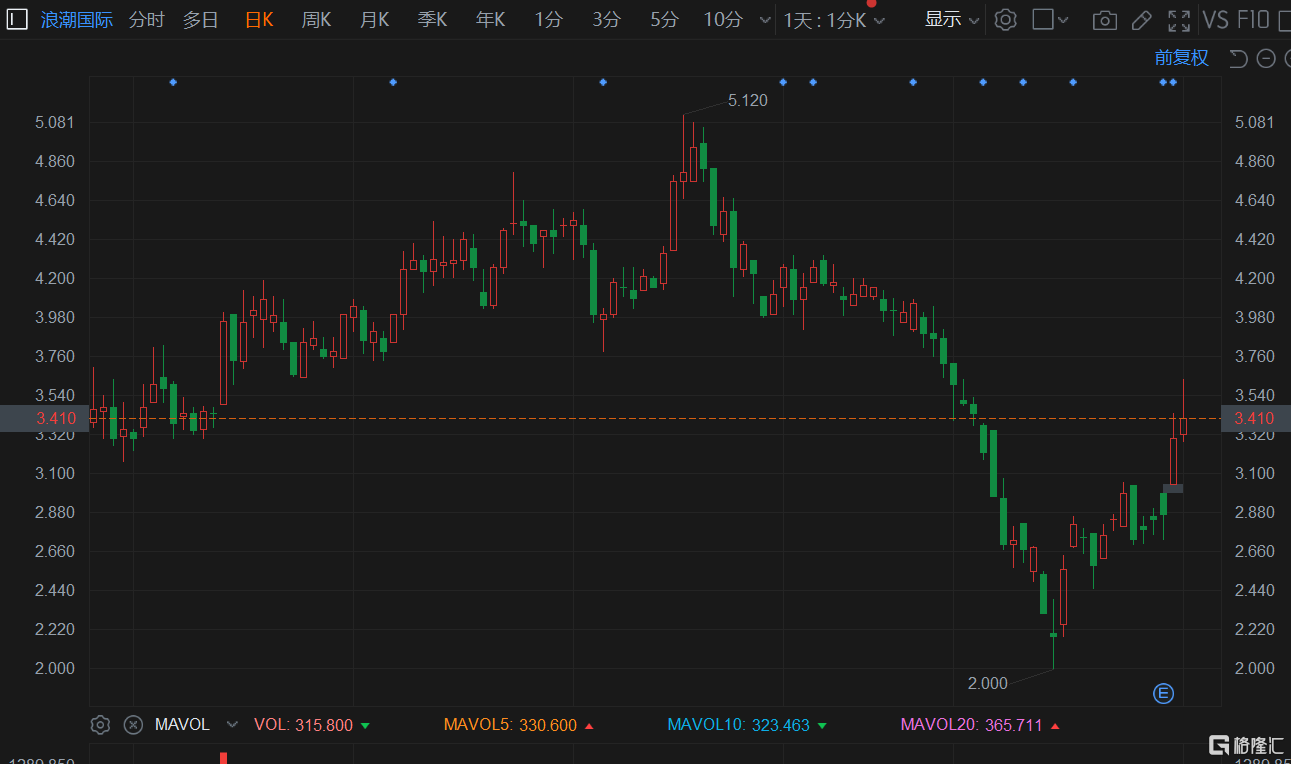This screenshot has height=764, width=1291.
Task: Open the F10 company info
Action: point(1253,20)
